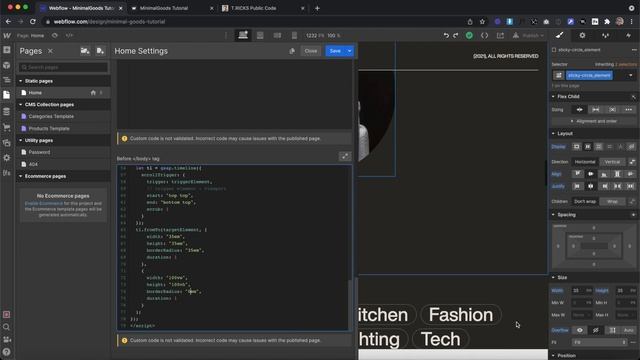Set overflow to Auto
640x360 pixels.
pyautogui.click(x=629, y=330)
